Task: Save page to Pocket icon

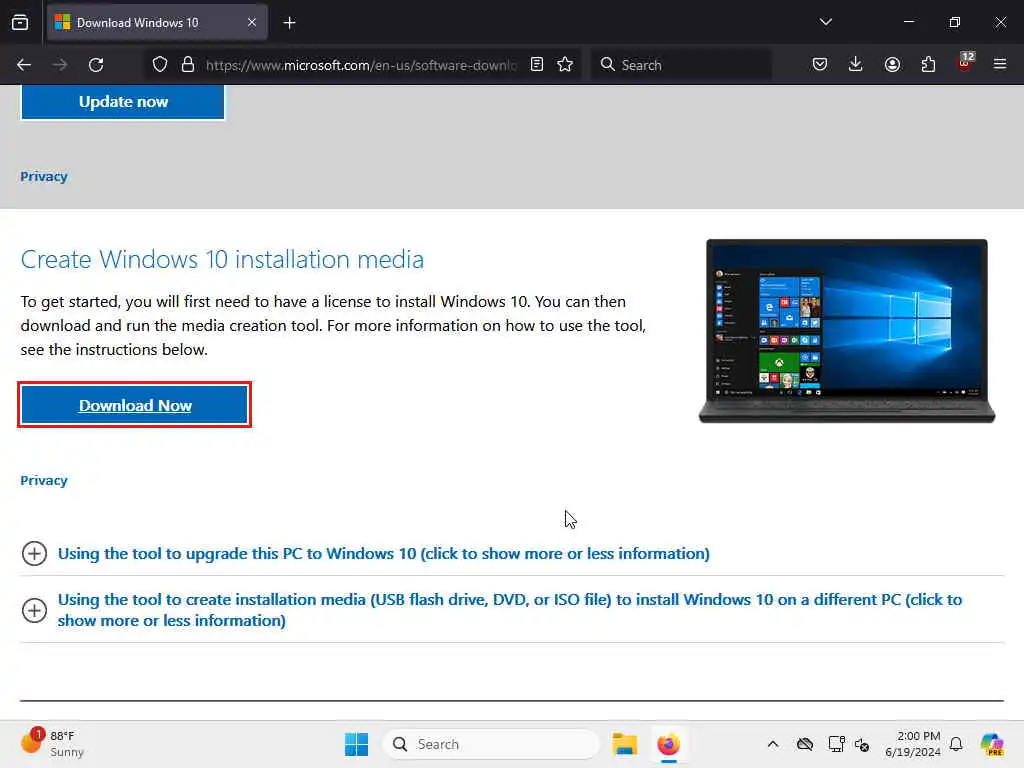Action: (820, 65)
